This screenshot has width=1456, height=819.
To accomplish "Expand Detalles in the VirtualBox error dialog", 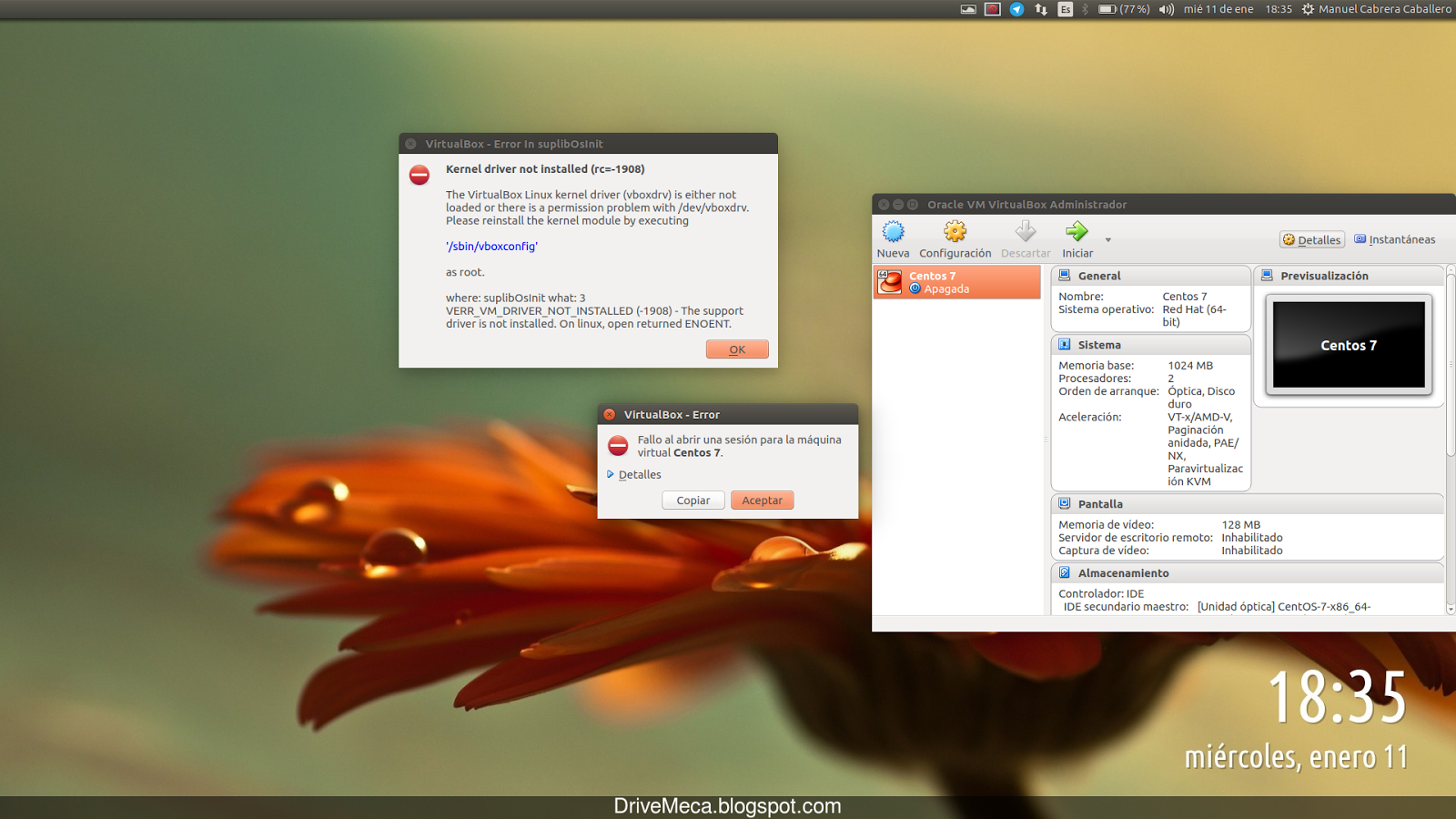I will pos(634,474).
